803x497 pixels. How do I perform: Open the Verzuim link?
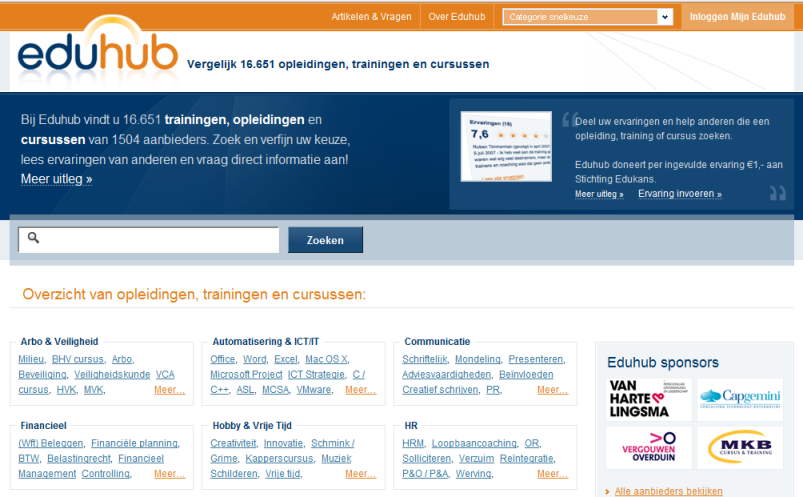pos(476,459)
